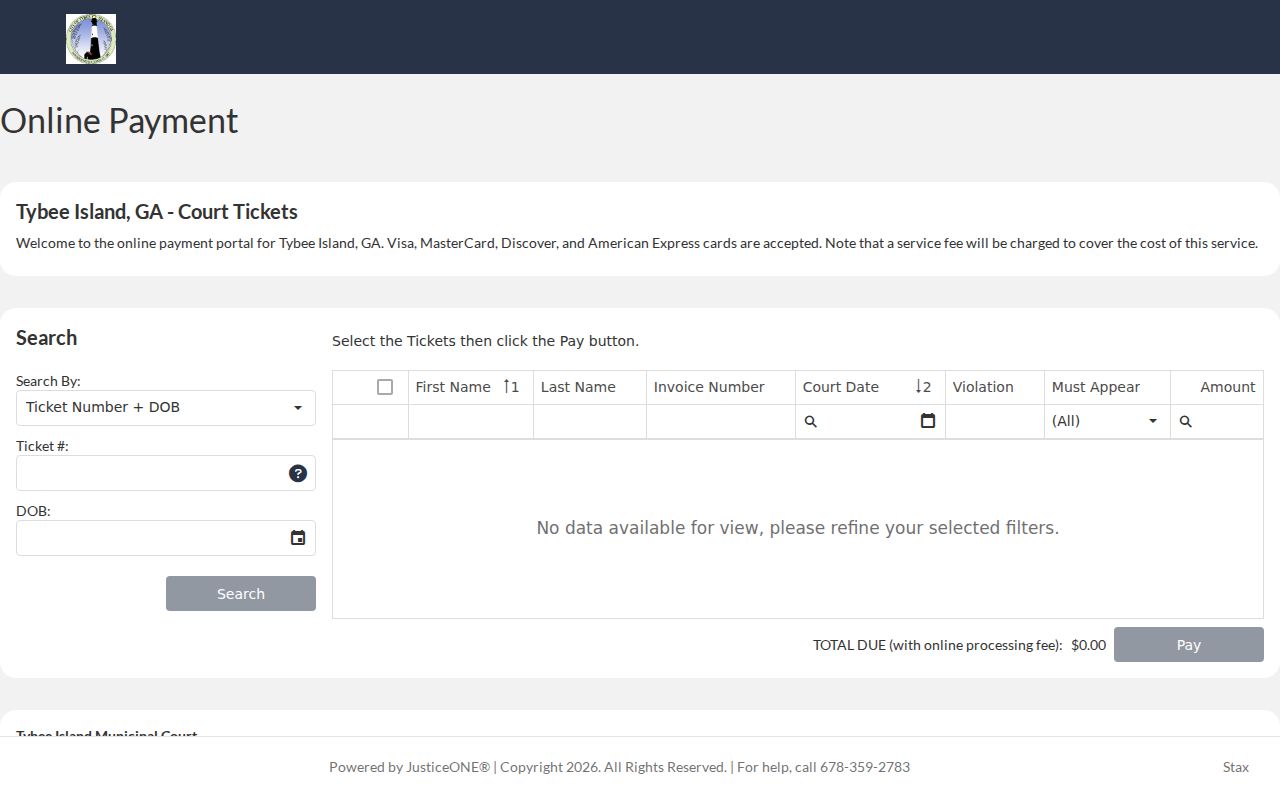Image resolution: width=1280 pixels, height=800 pixels.
Task: Click the Tybee Island lighthouse logo
Action: pyautogui.click(x=91, y=39)
